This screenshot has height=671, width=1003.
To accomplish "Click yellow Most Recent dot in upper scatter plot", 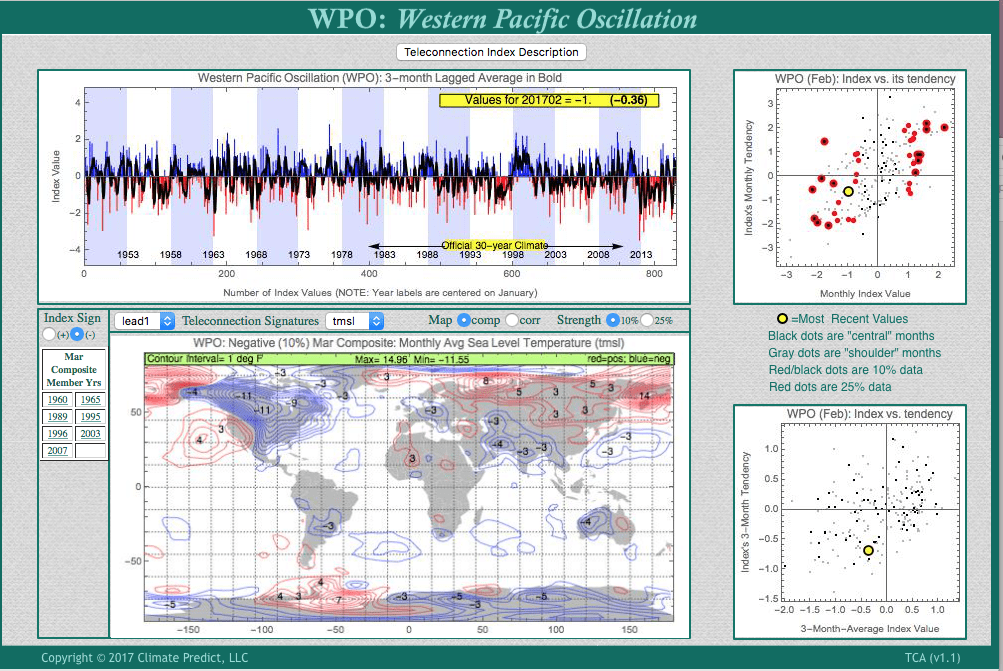I will (848, 191).
